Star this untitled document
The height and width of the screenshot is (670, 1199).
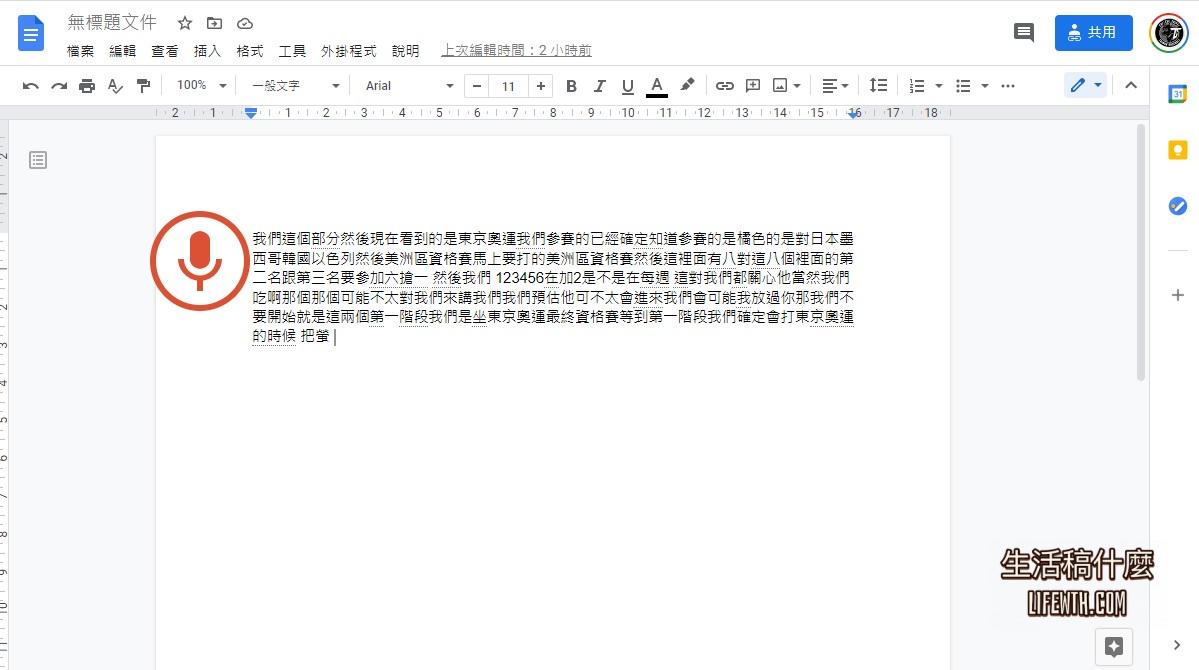[x=184, y=23]
